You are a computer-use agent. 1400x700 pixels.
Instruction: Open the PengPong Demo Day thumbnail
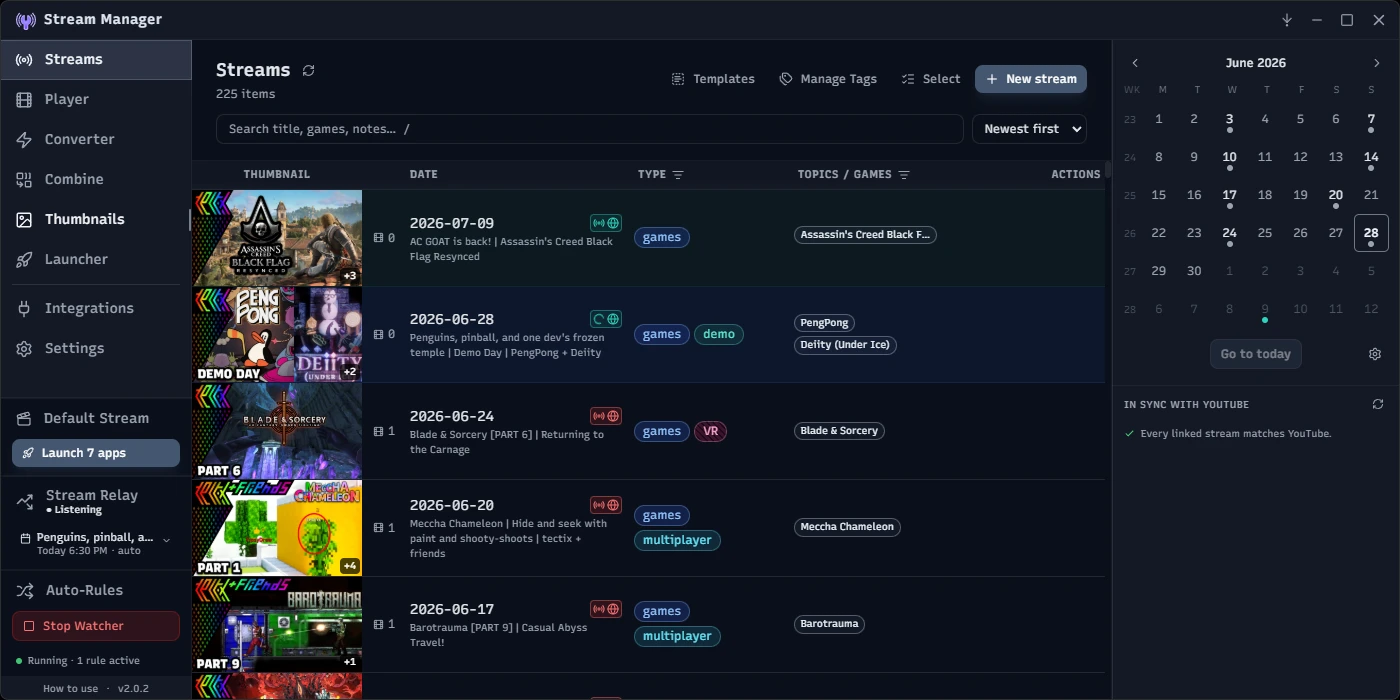tap(277, 335)
